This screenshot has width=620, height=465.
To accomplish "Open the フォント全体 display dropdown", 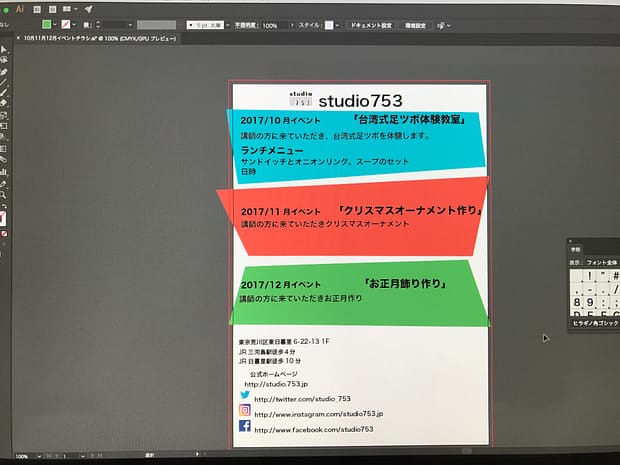I will coord(603,262).
